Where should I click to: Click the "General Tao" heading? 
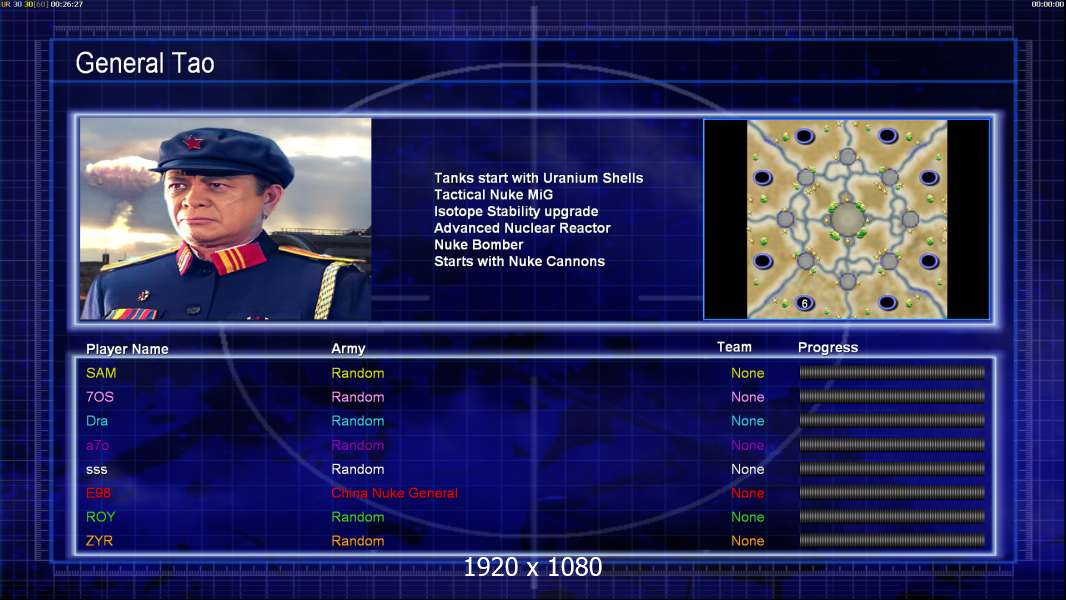145,63
